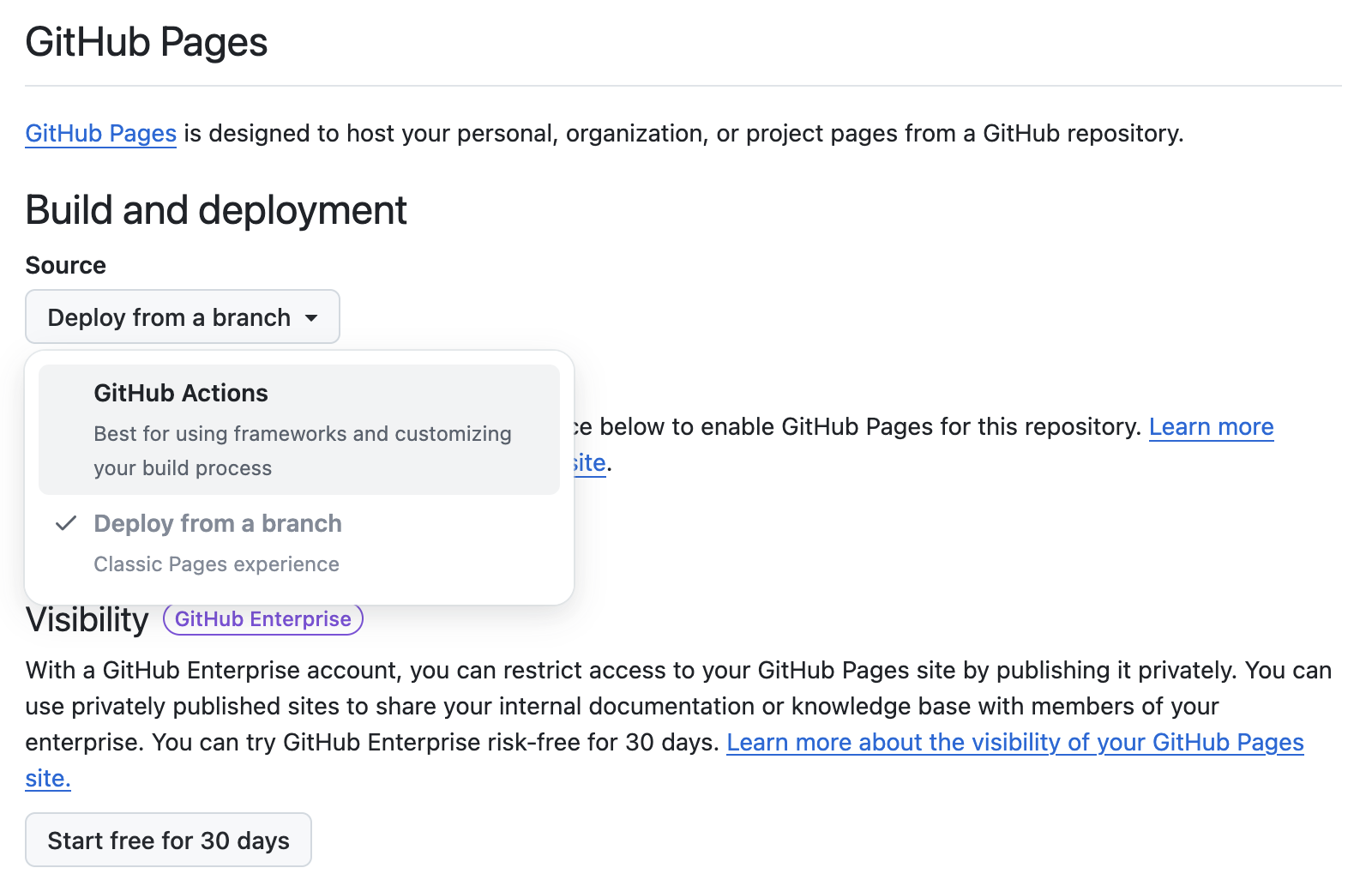
Task: Click the Visibility section heading
Action: coord(87,618)
